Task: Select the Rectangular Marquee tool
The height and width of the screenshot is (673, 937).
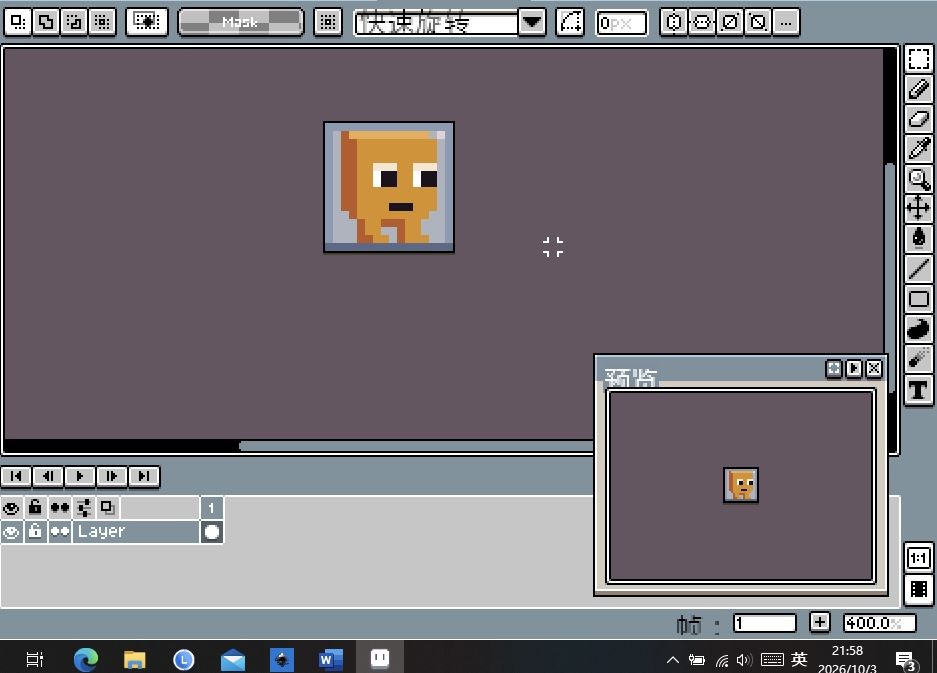Action: (918, 59)
